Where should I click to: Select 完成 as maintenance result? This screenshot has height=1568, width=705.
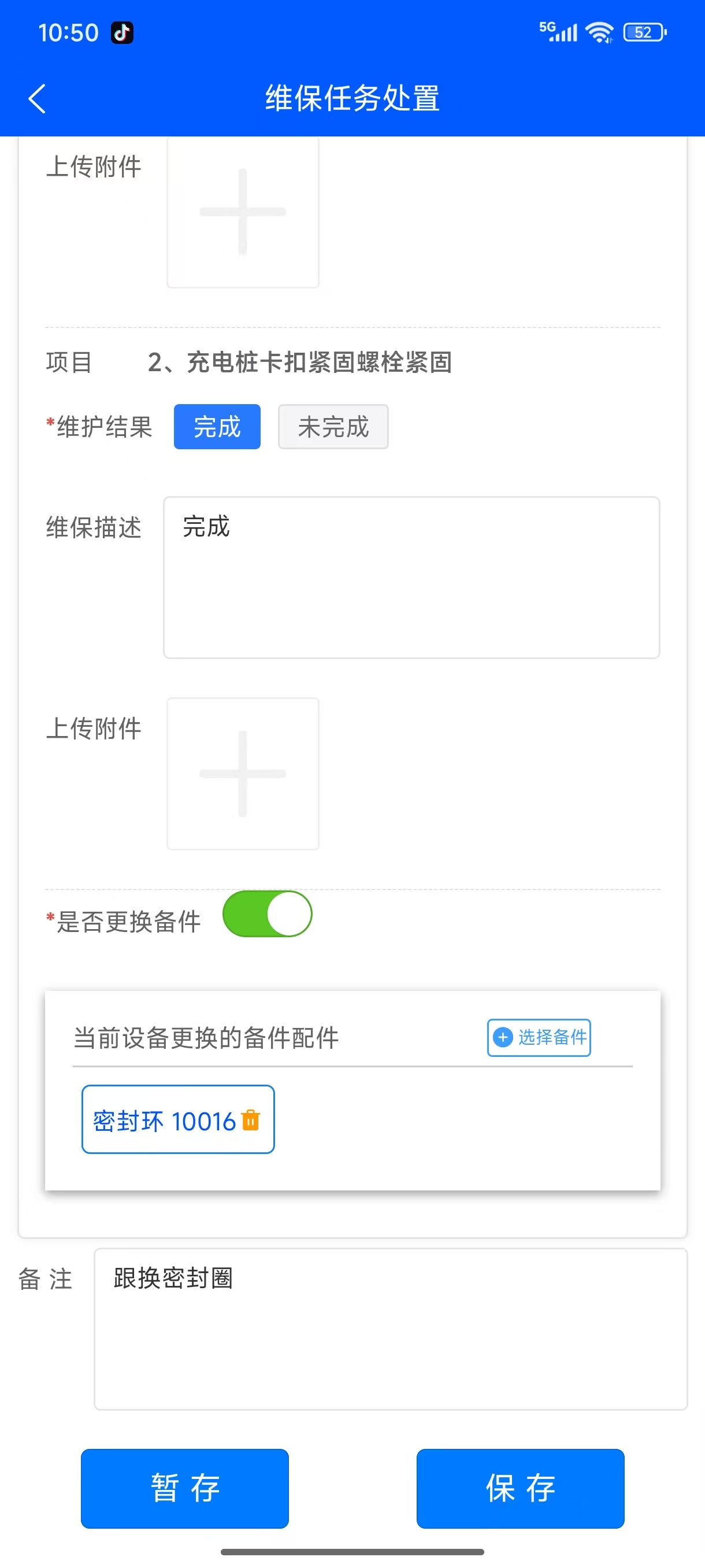click(x=217, y=427)
